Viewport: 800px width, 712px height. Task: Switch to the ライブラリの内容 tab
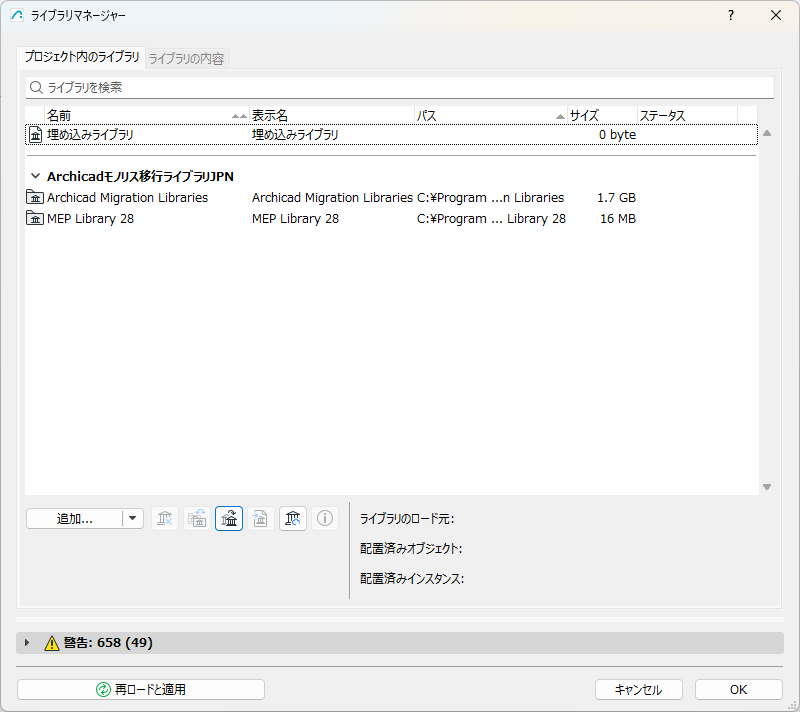coord(186,59)
